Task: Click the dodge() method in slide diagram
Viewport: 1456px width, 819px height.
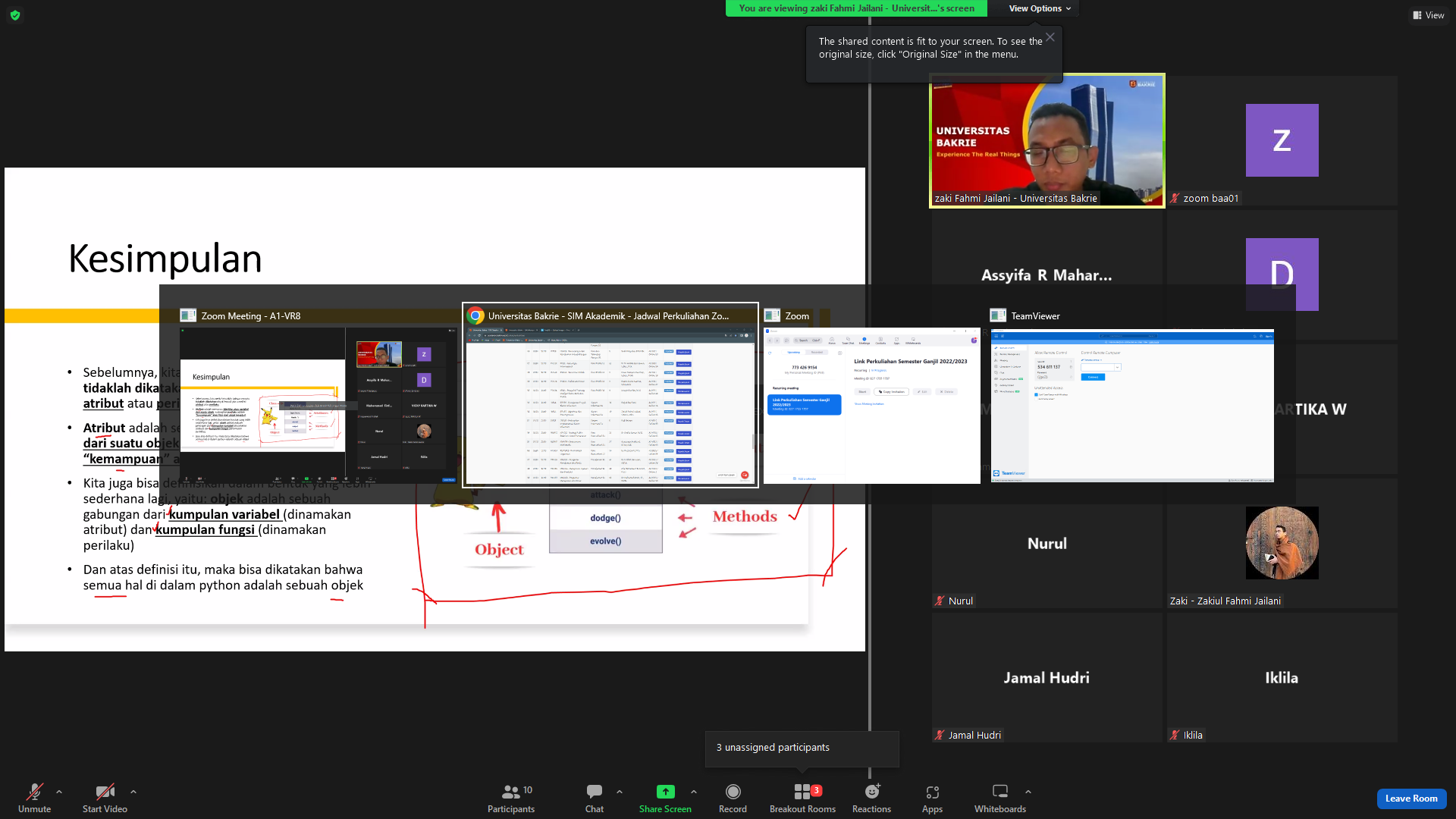Action: (605, 518)
